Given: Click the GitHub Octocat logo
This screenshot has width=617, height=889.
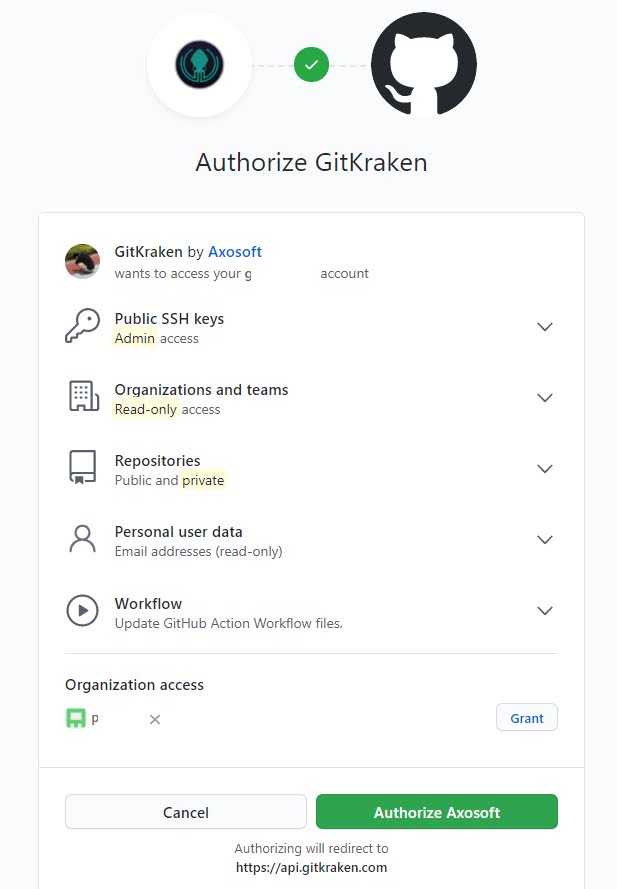Looking at the screenshot, I should click(424, 64).
